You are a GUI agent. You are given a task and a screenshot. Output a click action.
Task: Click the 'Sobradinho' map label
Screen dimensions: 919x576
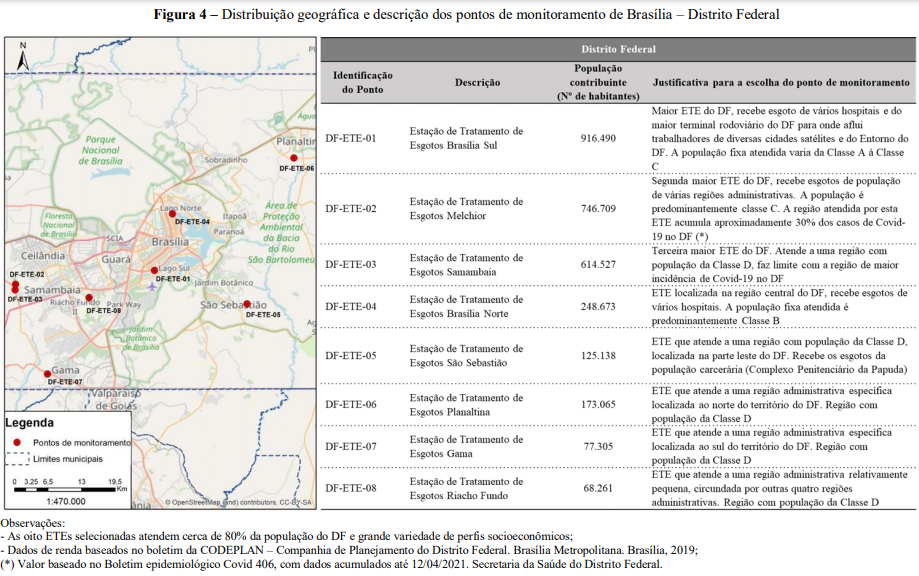tap(226, 160)
